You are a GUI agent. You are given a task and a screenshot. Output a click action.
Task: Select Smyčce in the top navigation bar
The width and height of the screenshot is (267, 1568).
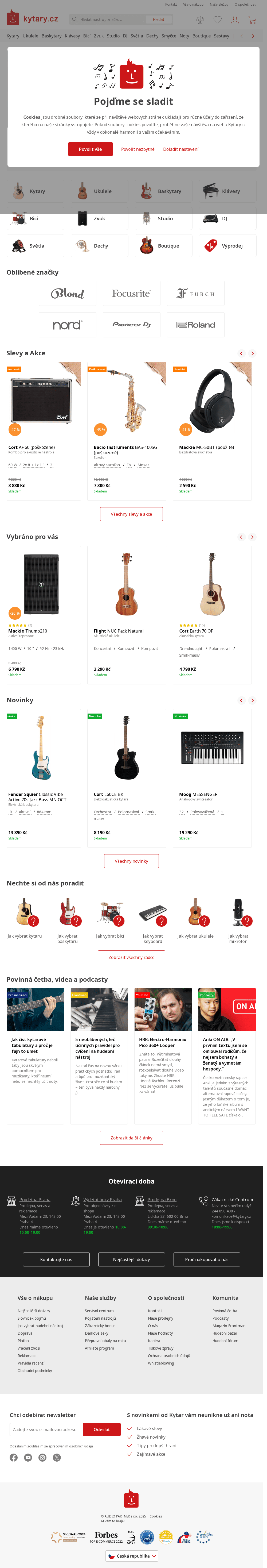click(x=168, y=36)
